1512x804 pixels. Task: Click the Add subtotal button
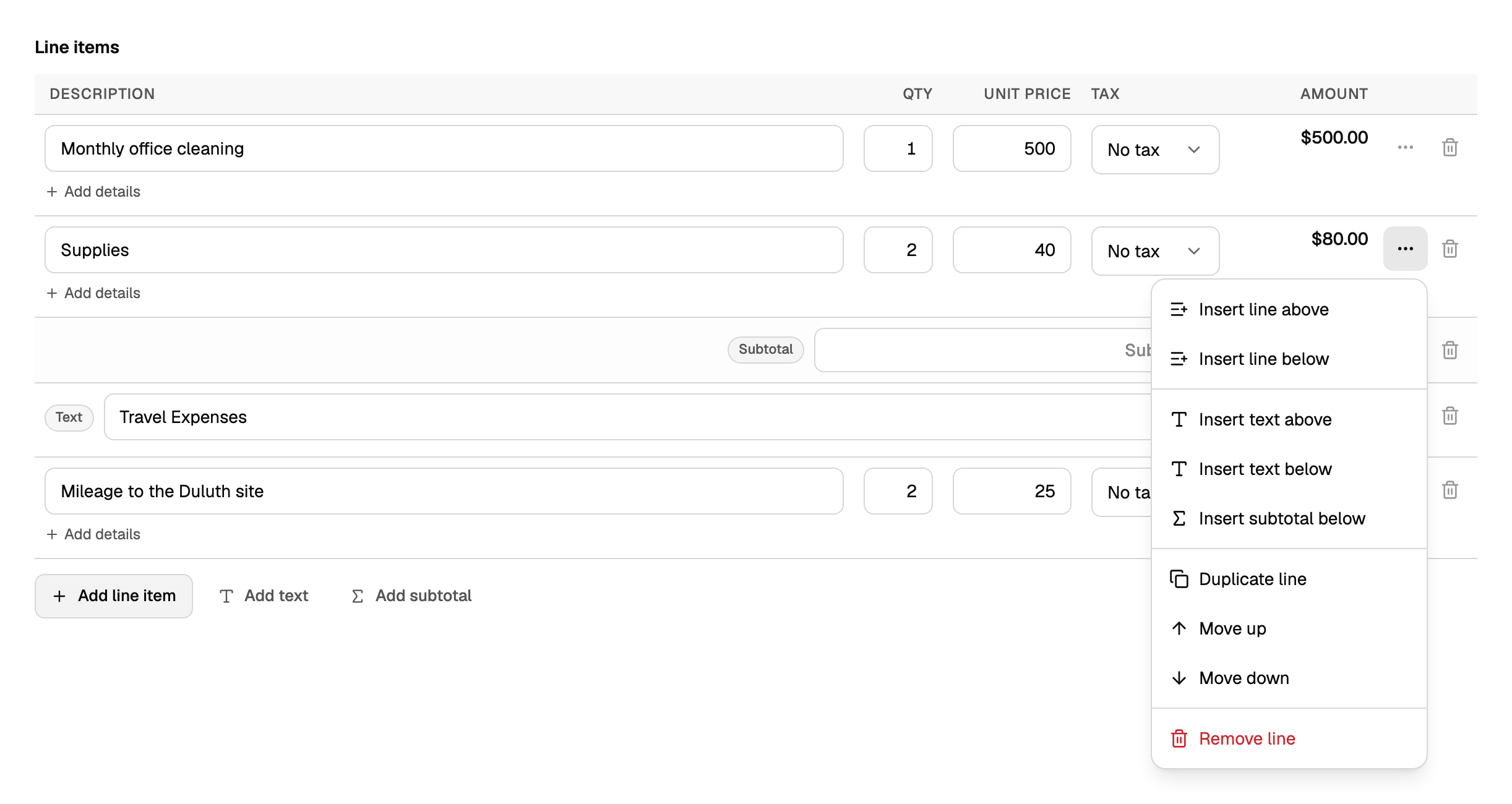point(411,596)
